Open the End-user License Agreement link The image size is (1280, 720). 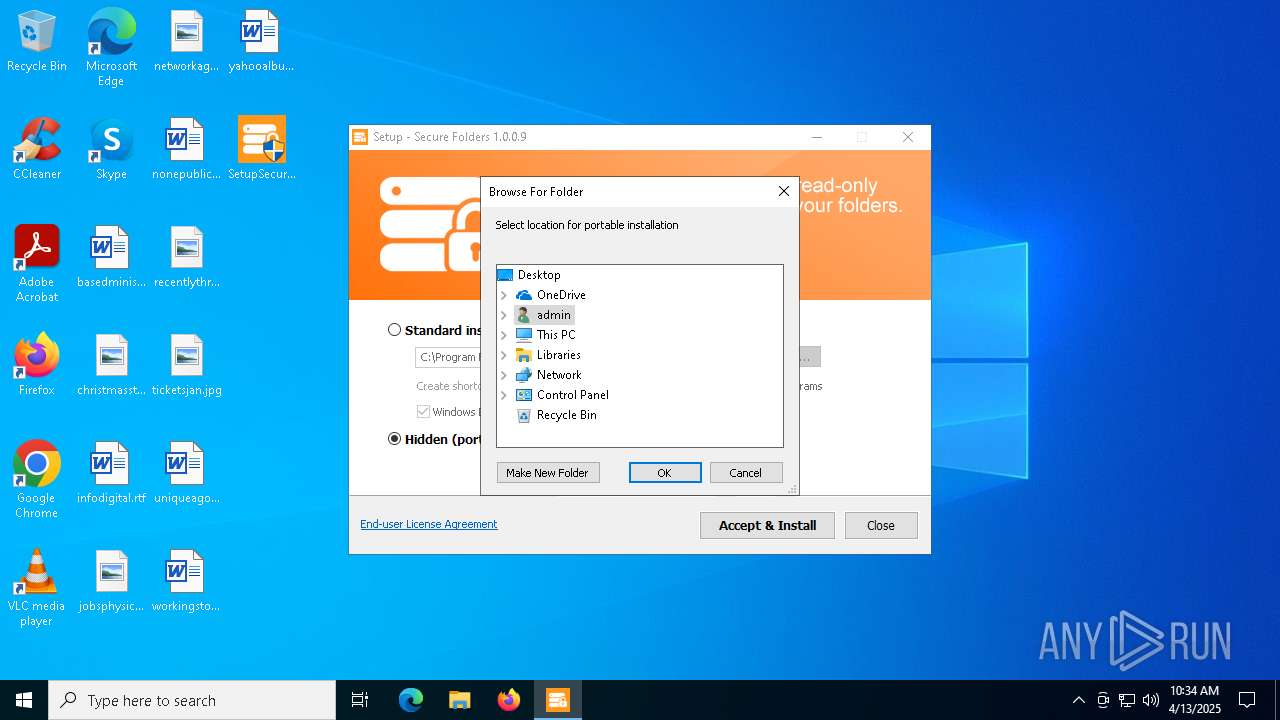point(429,524)
